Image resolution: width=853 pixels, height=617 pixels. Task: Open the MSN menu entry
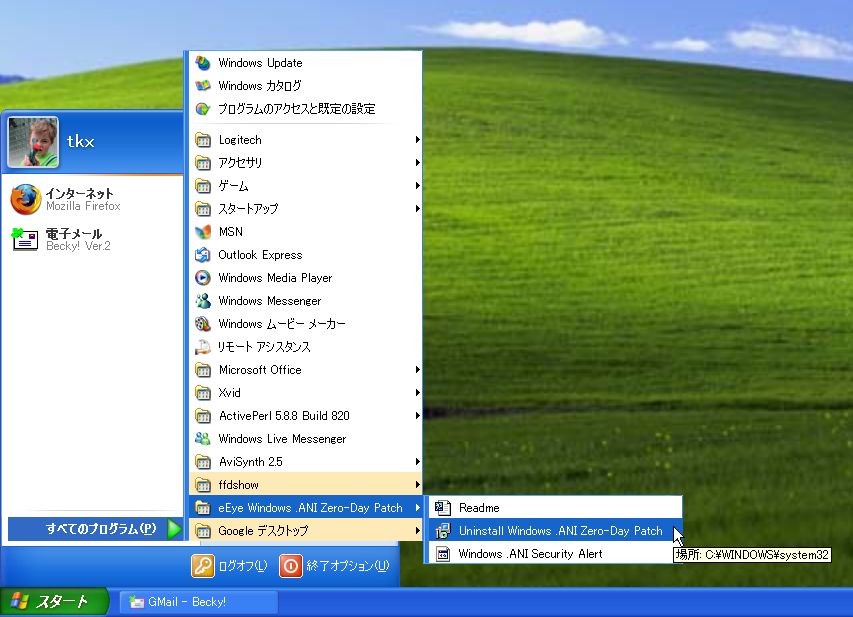click(x=306, y=232)
